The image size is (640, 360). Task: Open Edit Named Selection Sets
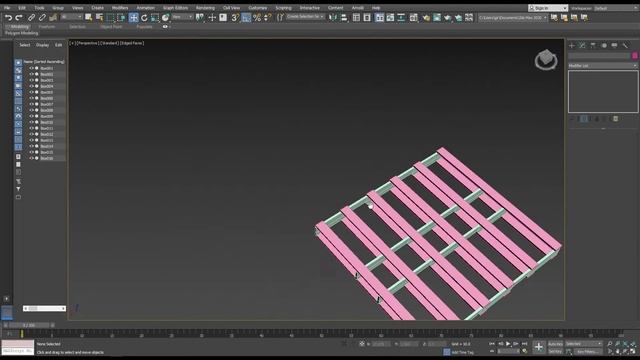[x=280, y=18]
